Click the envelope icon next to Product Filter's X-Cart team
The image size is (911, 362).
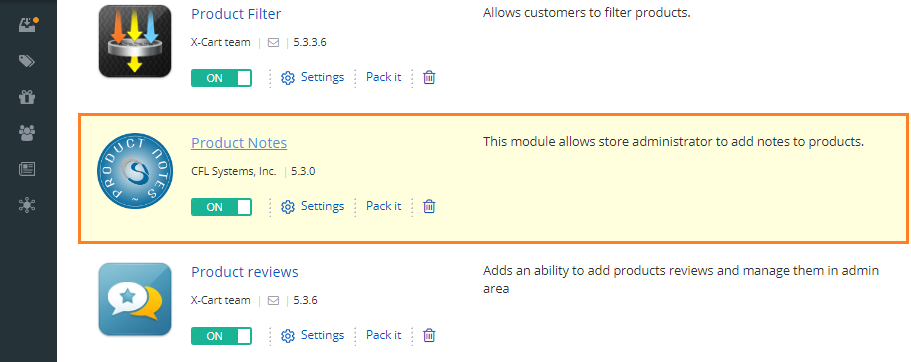[274, 42]
